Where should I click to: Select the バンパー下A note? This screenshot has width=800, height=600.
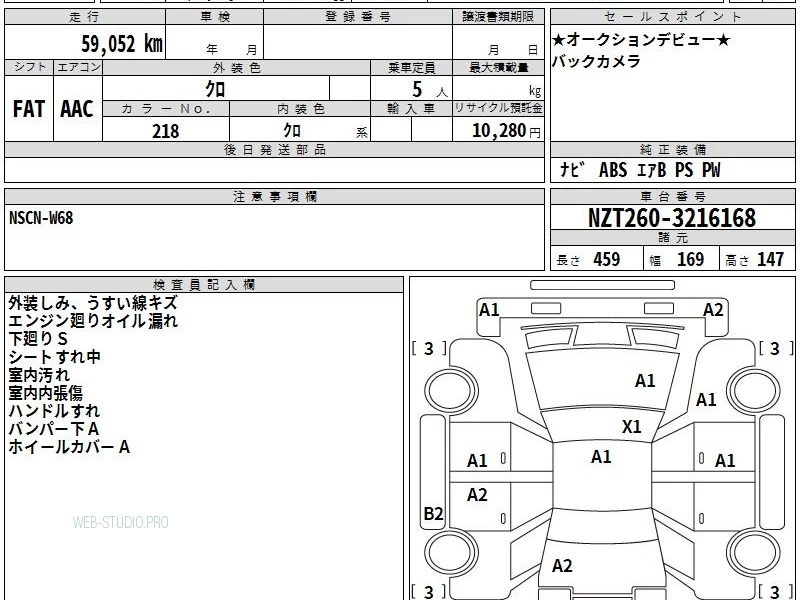coord(54,429)
